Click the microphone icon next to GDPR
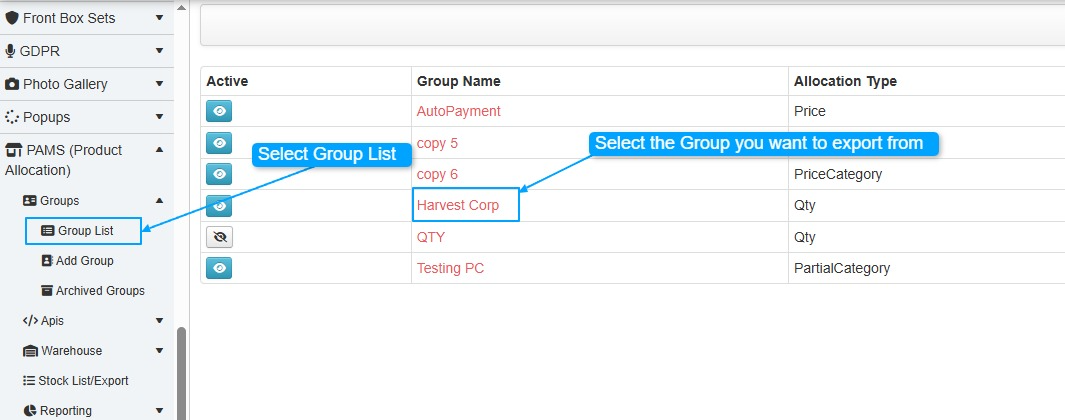This screenshot has width=1065, height=420. 10,51
